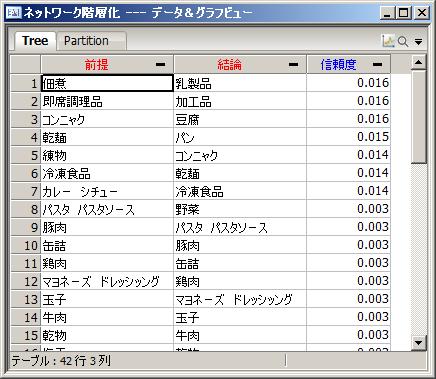Select パスタ パスタソース in row 8
Screen dimensions: 436x379
pos(107,209)
